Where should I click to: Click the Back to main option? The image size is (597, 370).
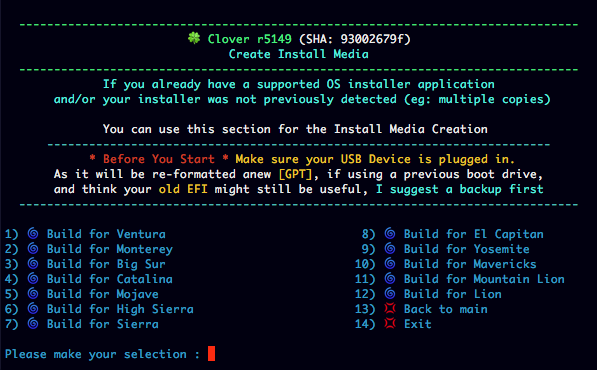pyautogui.click(x=446, y=309)
